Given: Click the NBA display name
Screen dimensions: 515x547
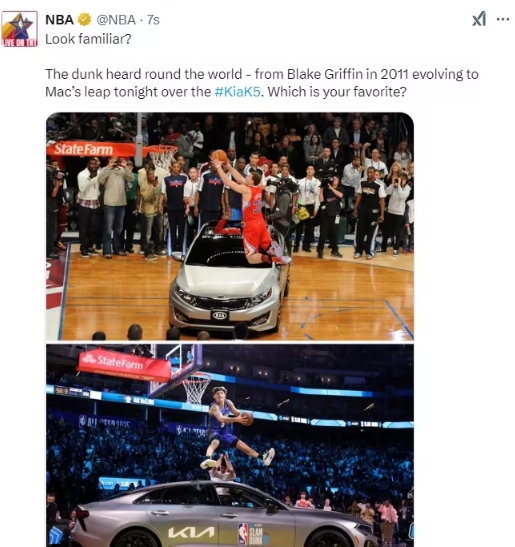Looking at the screenshot, I should click(59, 20).
